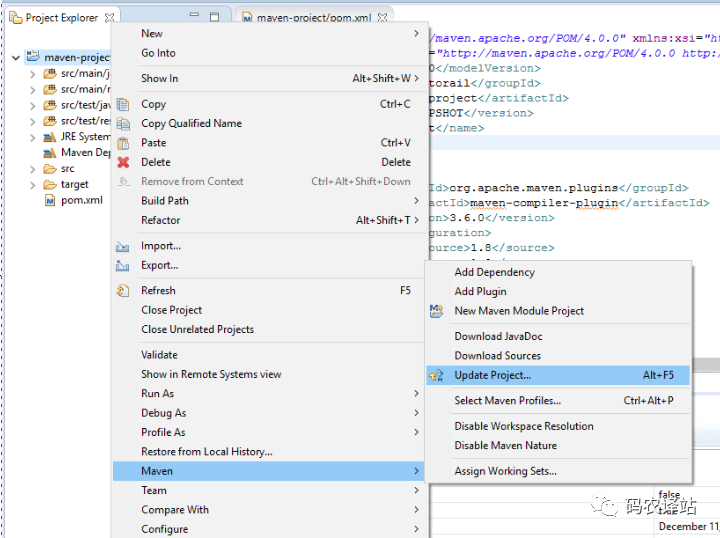Click the Refresh icon in context menu
This screenshot has height=538, width=720.
123,291
